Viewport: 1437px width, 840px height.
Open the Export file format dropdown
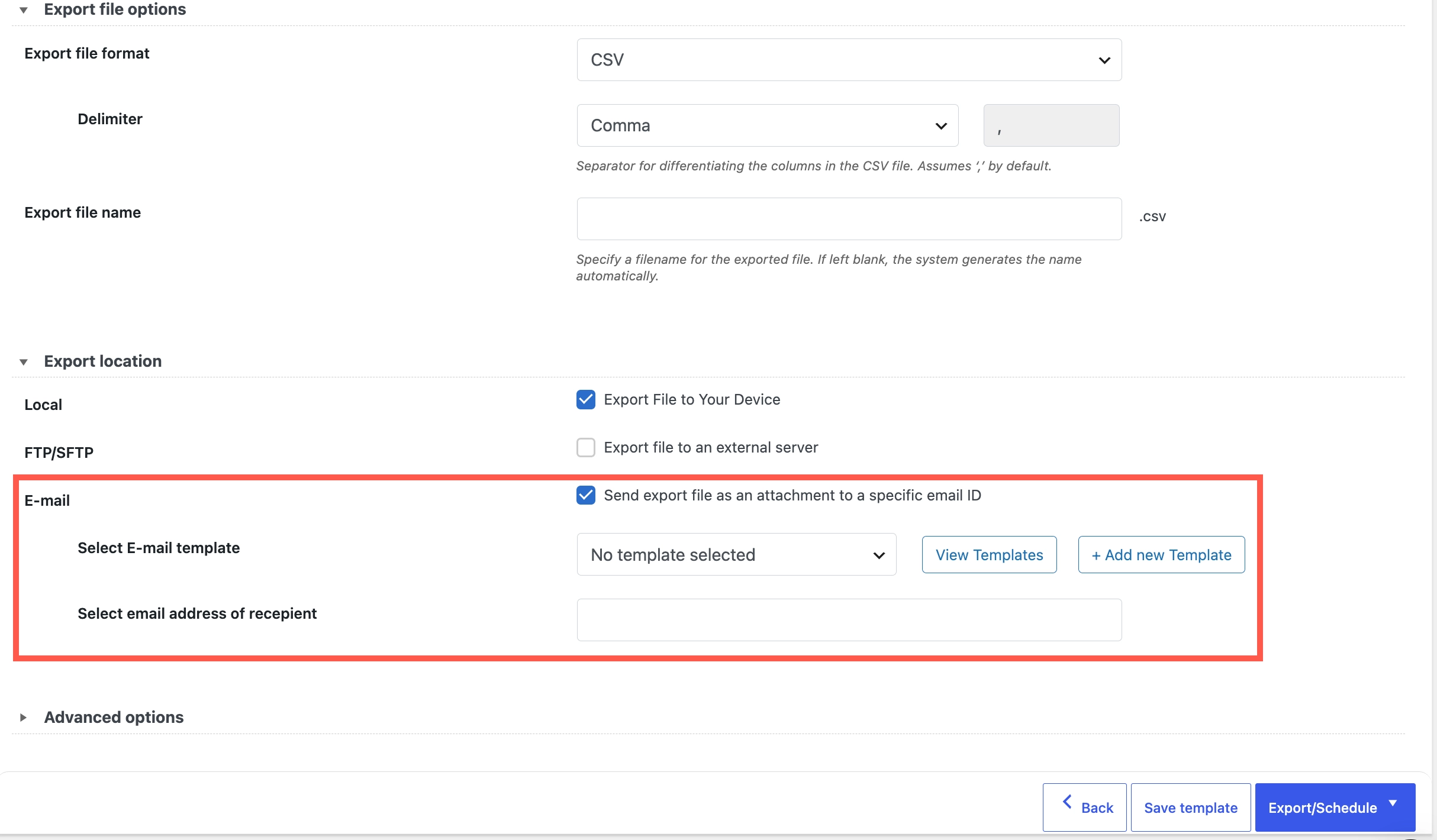[849, 60]
